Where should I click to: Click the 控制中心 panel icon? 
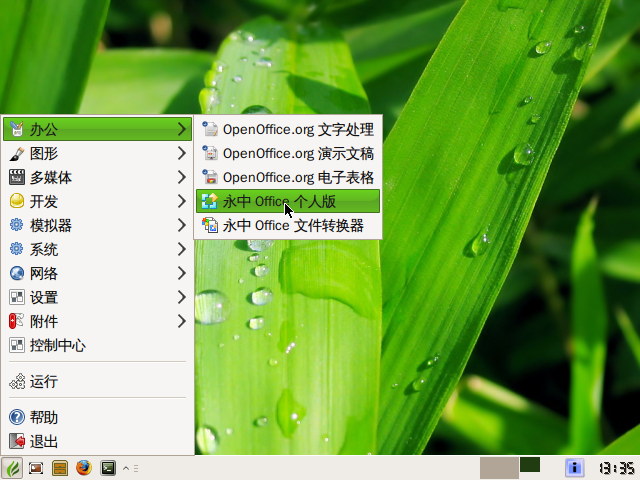(17, 345)
